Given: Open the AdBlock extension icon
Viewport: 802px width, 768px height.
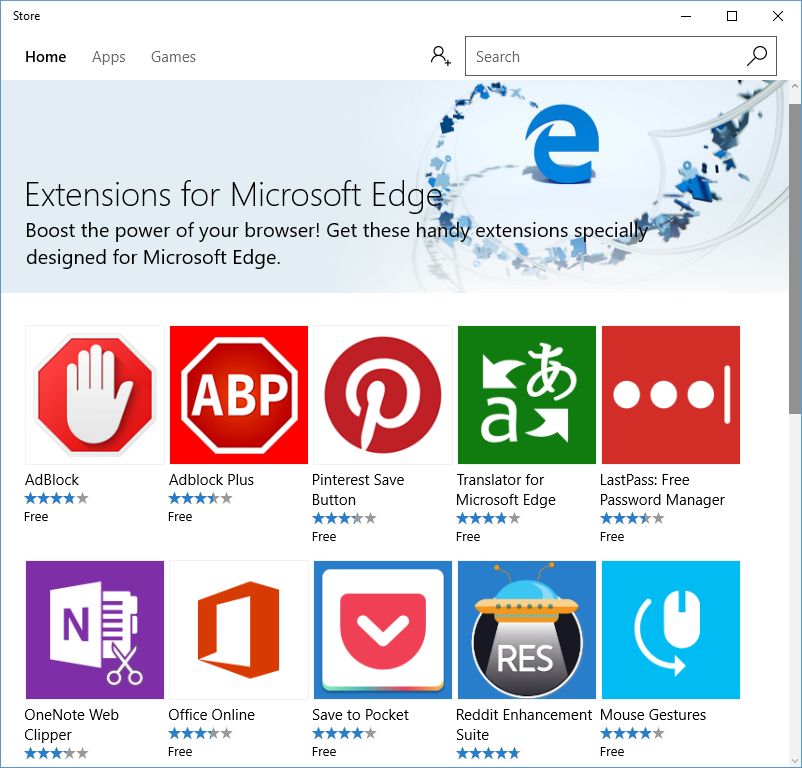Looking at the screenshot, I should [95, 395].
